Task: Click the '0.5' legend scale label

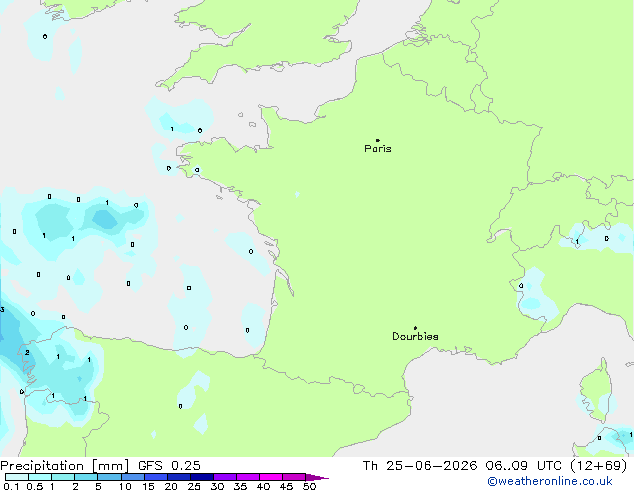Action: [34, 486]
